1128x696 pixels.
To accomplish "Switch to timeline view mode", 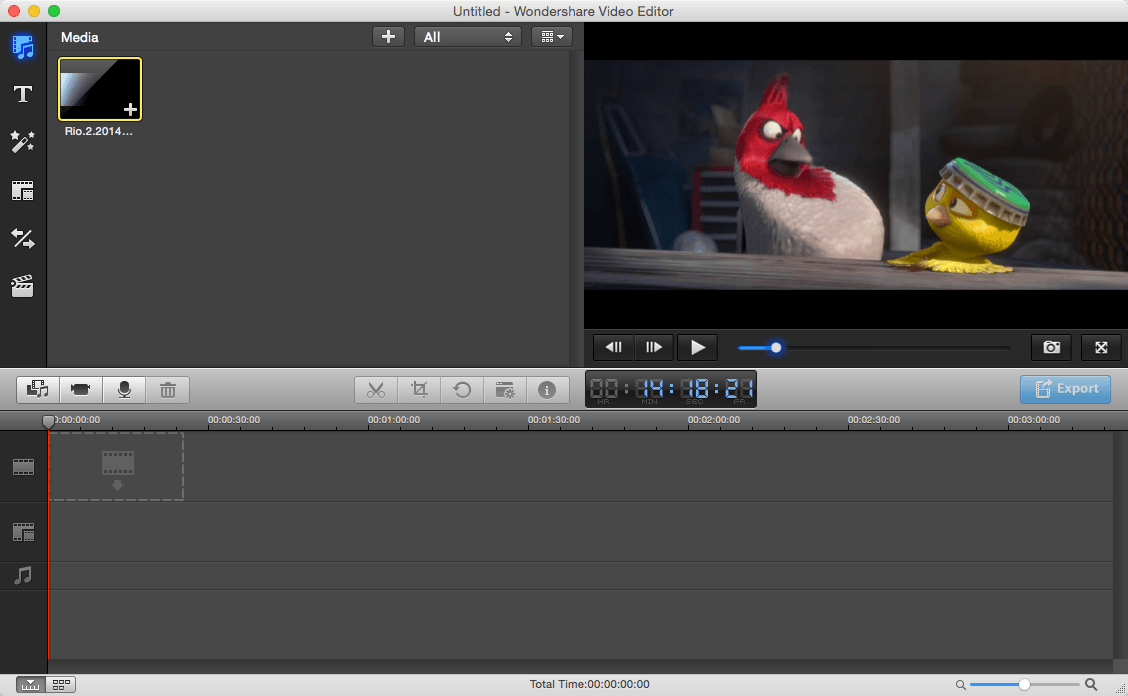I will (x=31, y=684).
